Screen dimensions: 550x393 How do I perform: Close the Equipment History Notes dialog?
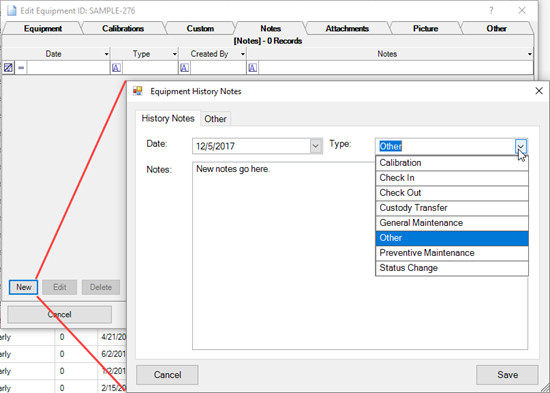[539, 91]
